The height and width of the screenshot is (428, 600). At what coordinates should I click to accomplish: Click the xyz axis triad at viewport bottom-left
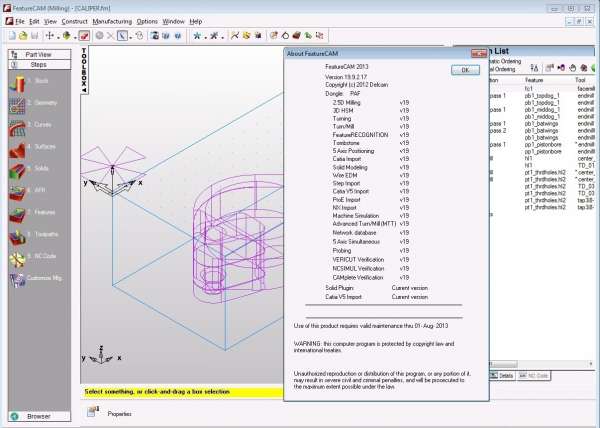click(101, 356)
